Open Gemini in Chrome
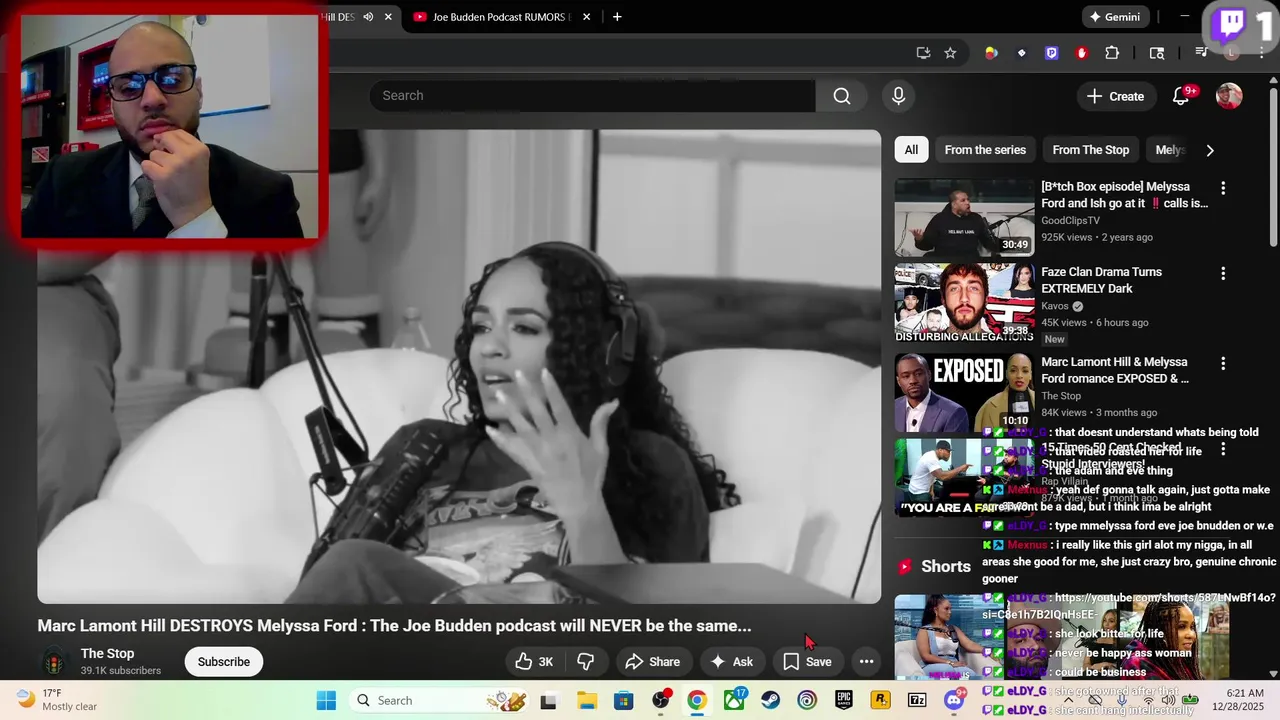 [1114, 17]
